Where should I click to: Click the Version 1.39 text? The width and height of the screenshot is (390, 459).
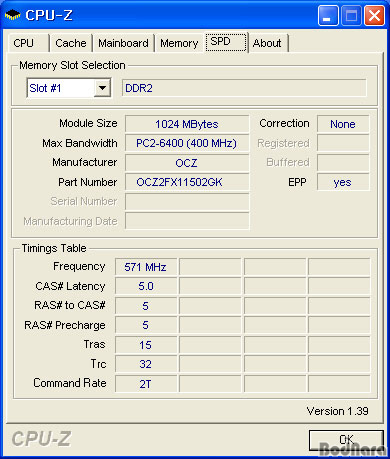point(337,411)
